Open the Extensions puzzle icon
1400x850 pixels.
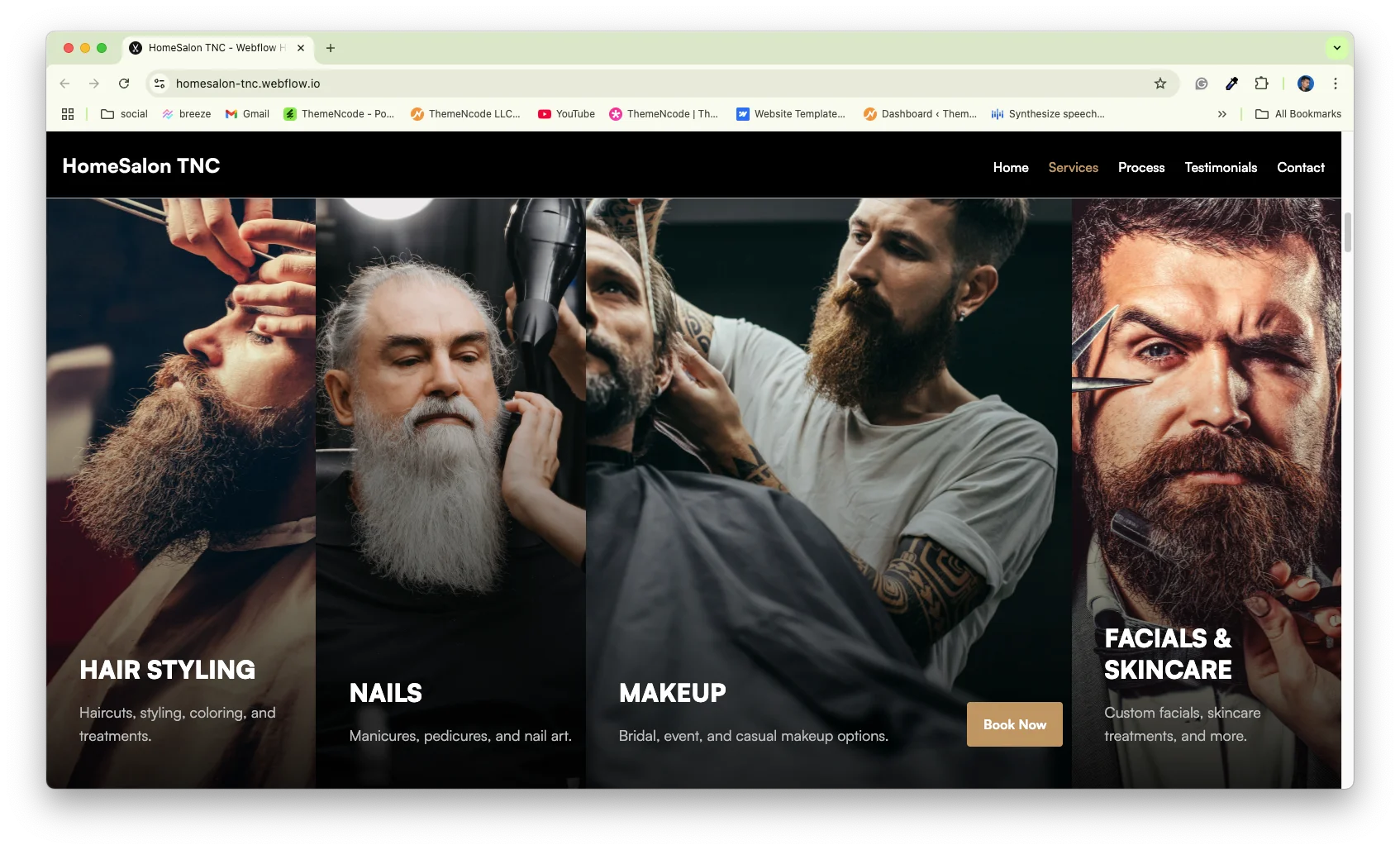[1261, 84]
